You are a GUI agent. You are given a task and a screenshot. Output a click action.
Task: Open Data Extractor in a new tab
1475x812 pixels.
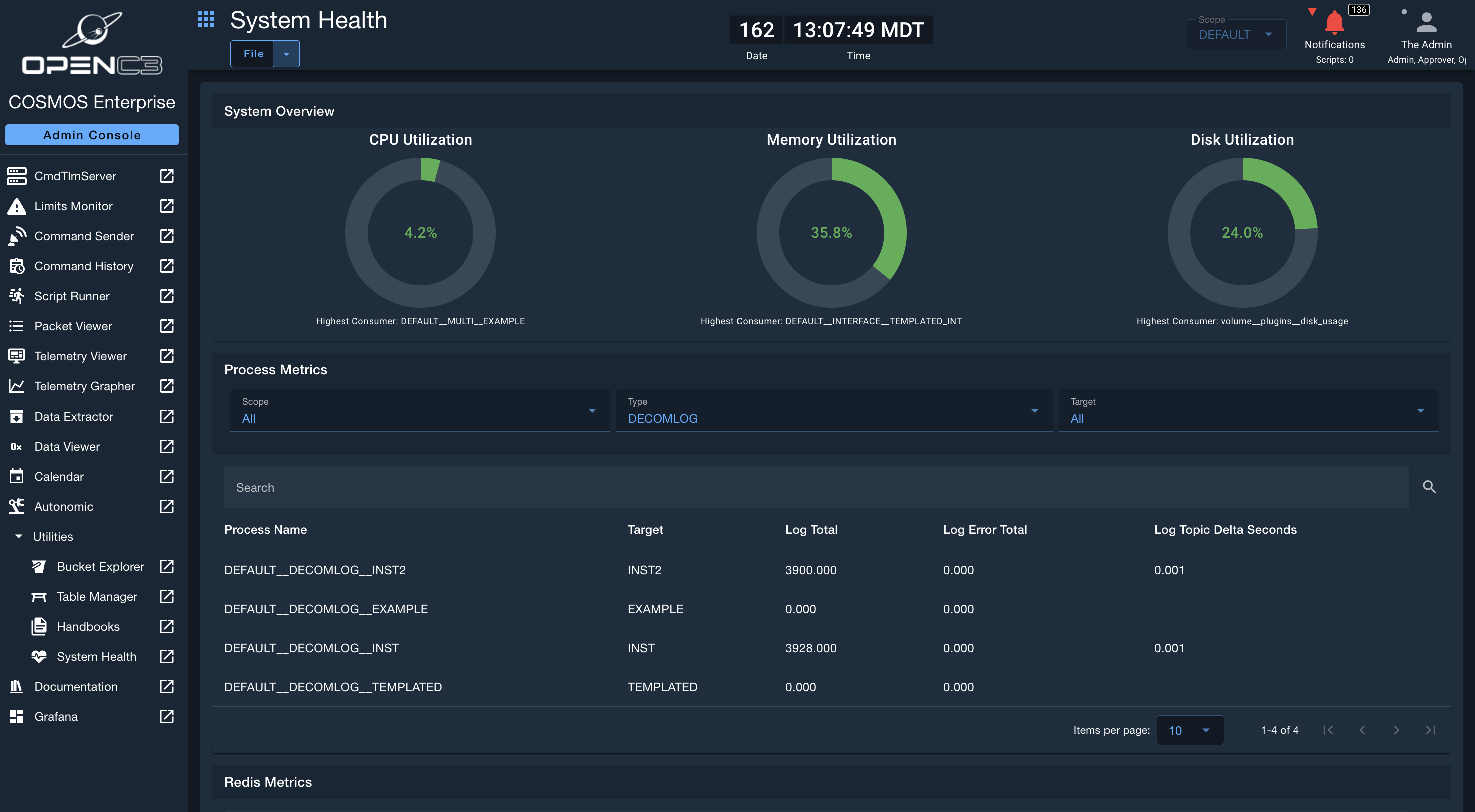(167, 417)
